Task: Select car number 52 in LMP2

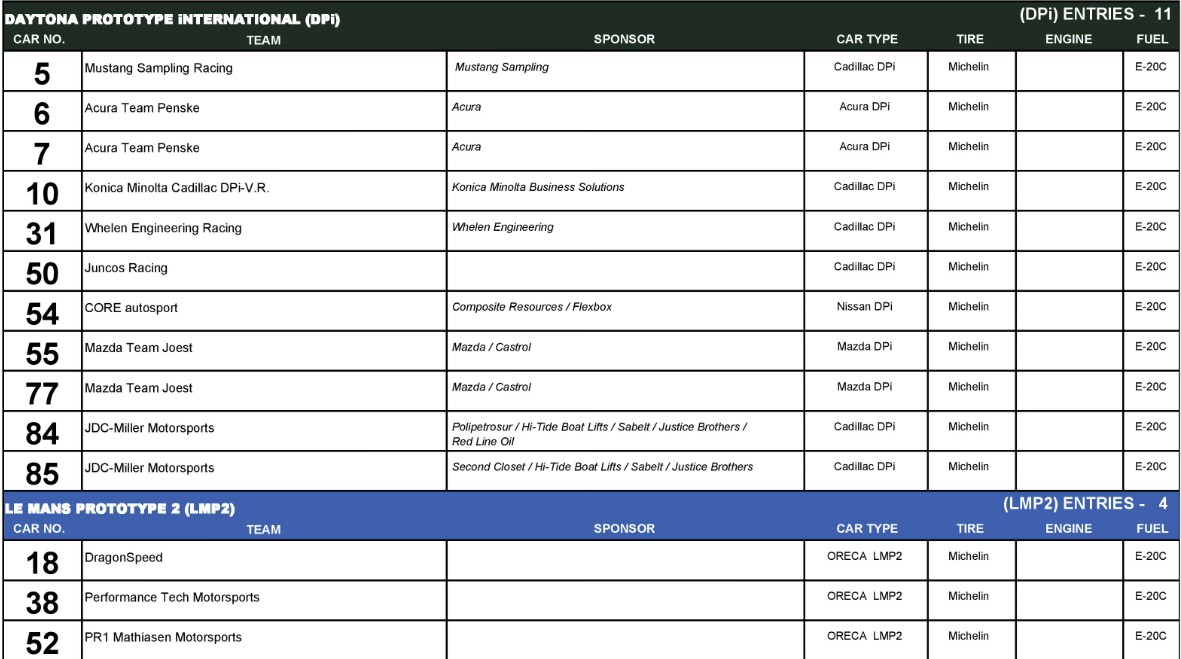Action: 42,643
